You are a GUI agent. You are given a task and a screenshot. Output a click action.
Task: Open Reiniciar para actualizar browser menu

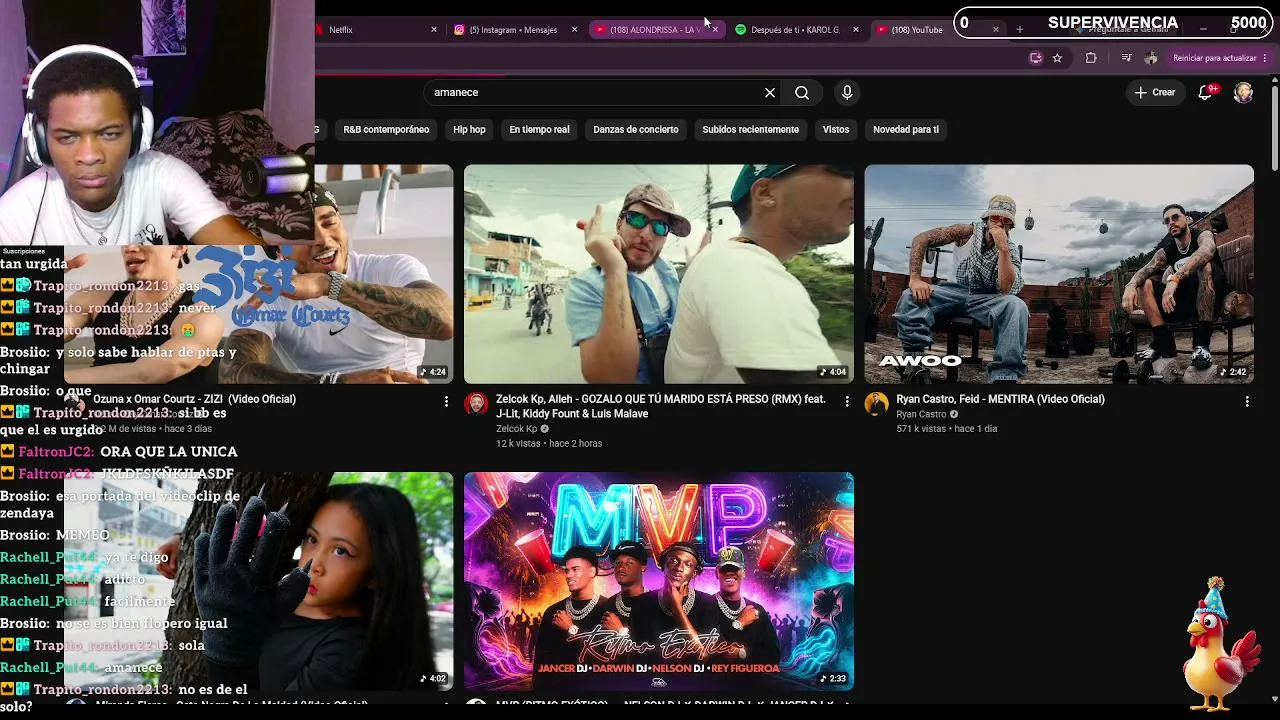1219,58
